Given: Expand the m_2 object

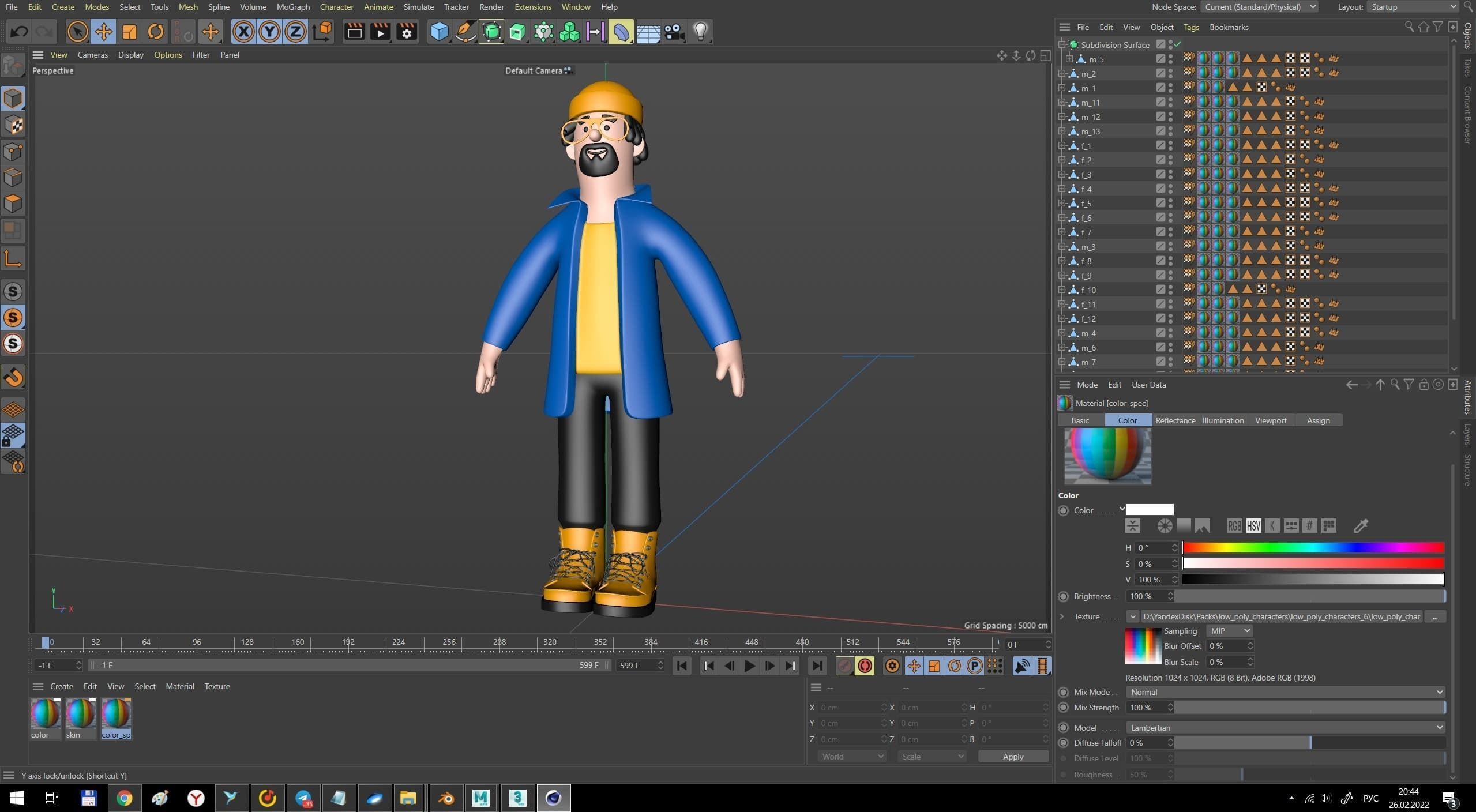Looking at the screenshot, I should [1061, 73].
